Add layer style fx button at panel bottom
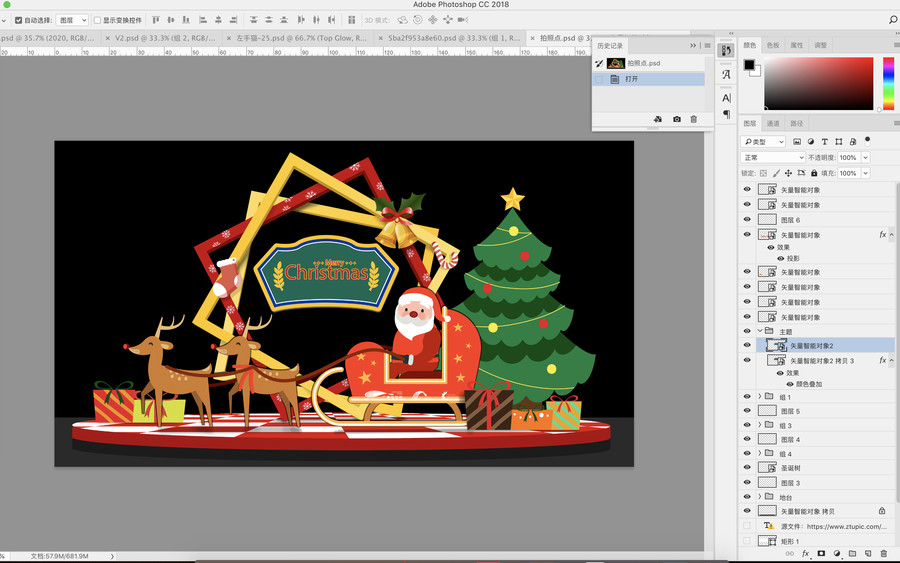The height and width of the screenshot is (563, 900). tap(805, 554)
